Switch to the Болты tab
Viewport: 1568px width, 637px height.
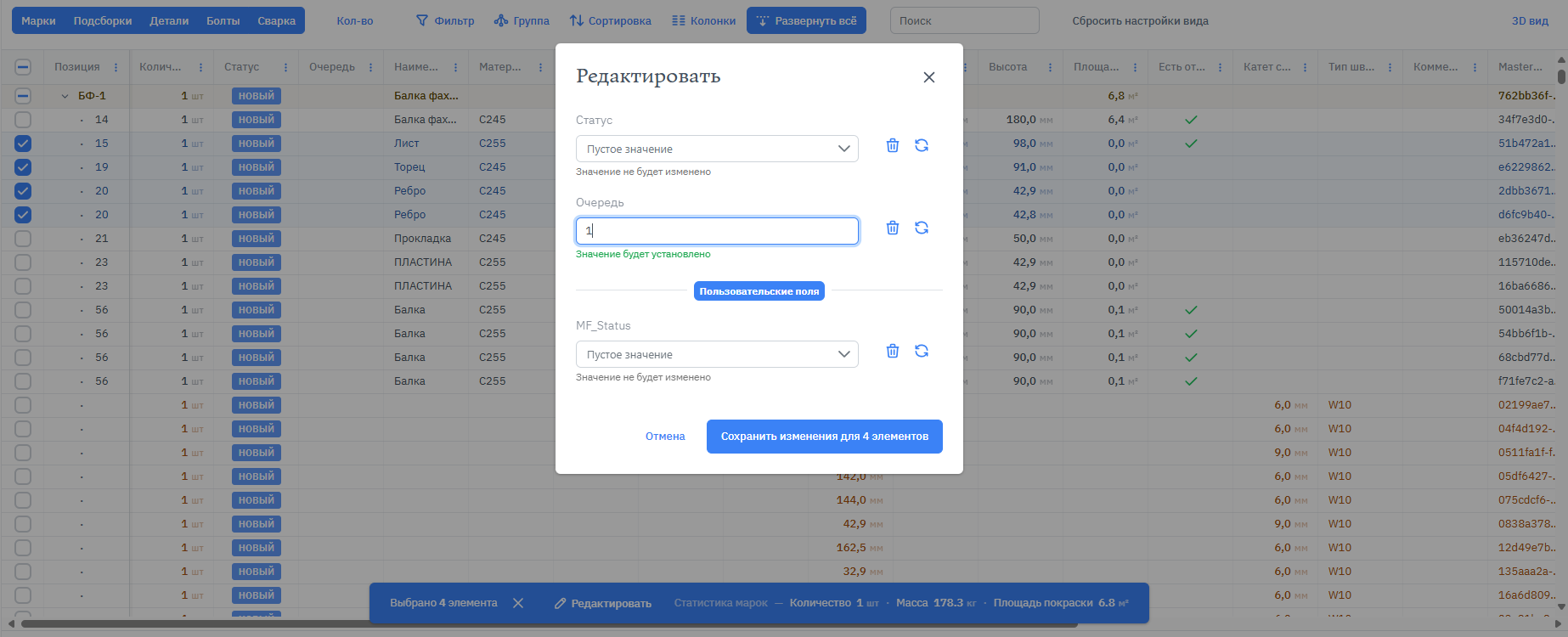click(223, 20)
